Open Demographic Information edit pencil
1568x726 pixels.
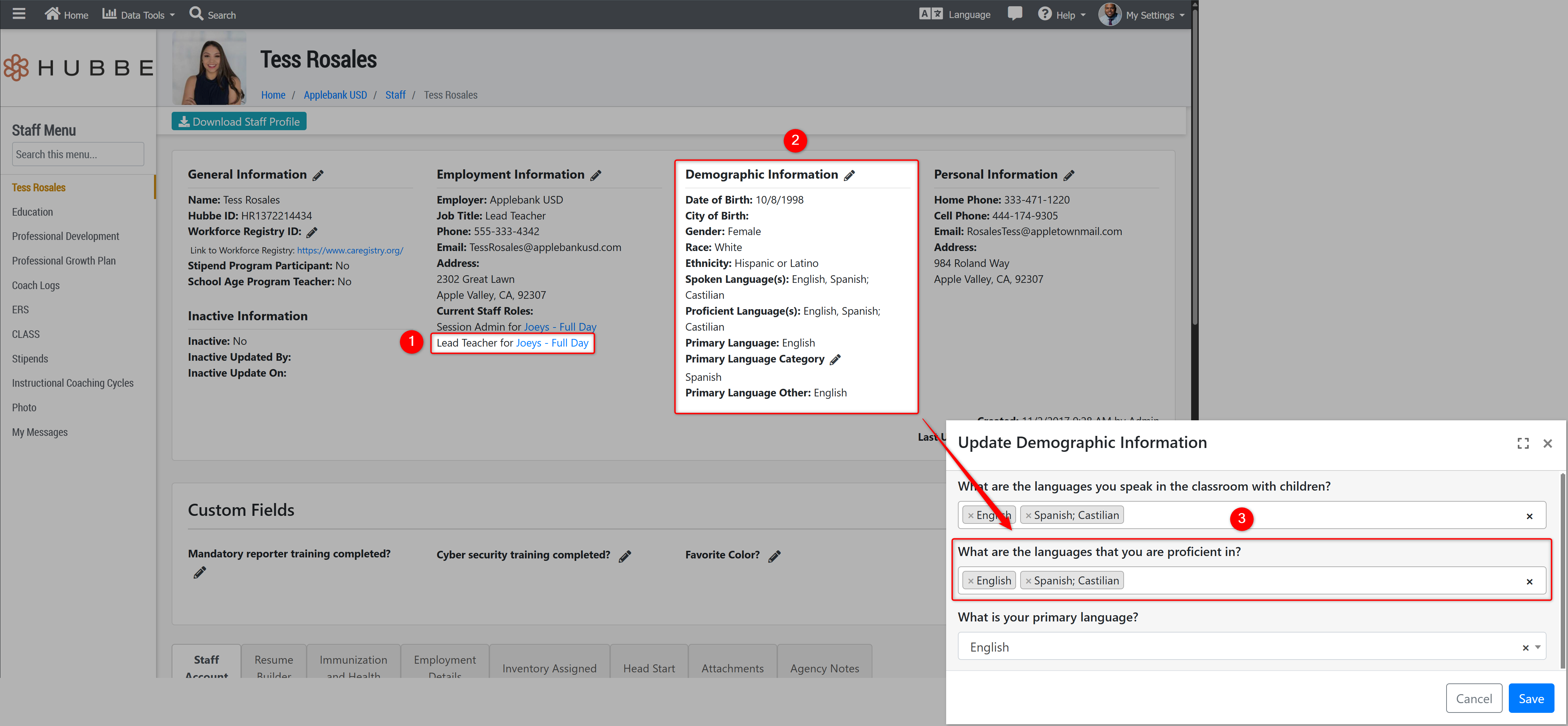(x=849, y=176)
